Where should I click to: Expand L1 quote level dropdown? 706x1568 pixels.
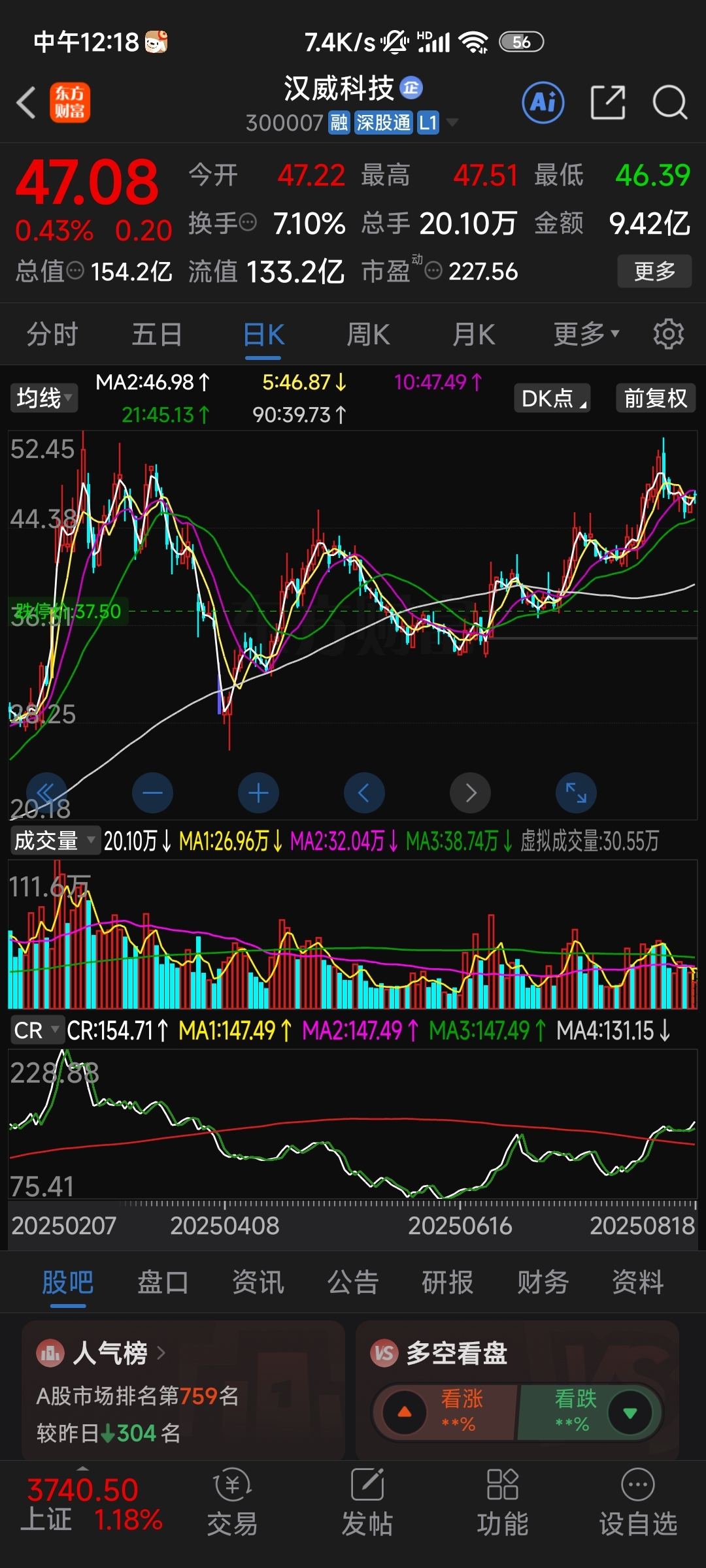tap(452, 122)
